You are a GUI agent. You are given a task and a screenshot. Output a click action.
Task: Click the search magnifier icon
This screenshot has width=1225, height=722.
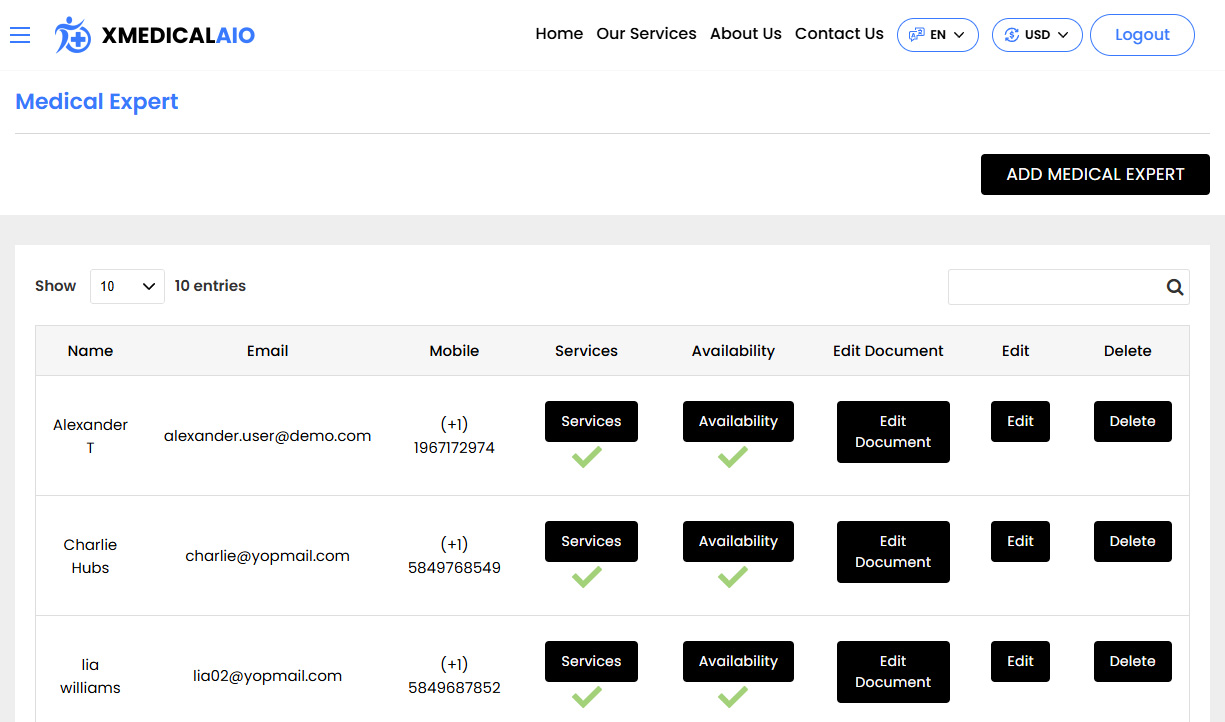coord(1175,287)
